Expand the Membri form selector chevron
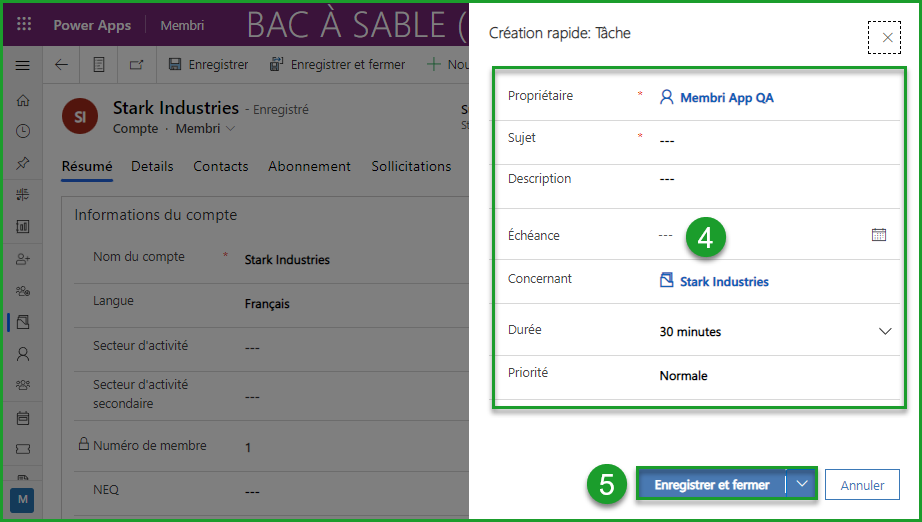This screenshot has width=922, height=522. click(231, 129)
